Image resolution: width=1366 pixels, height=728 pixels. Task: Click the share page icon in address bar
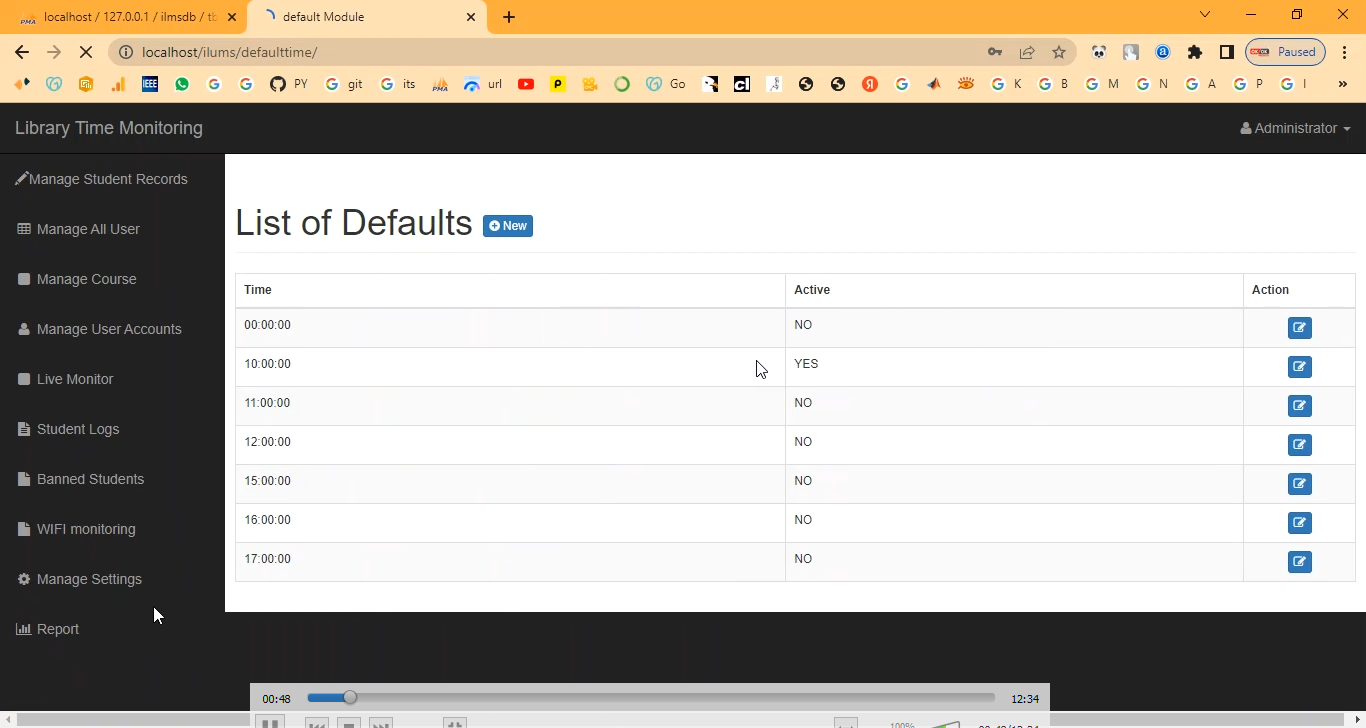point(1027,52)
